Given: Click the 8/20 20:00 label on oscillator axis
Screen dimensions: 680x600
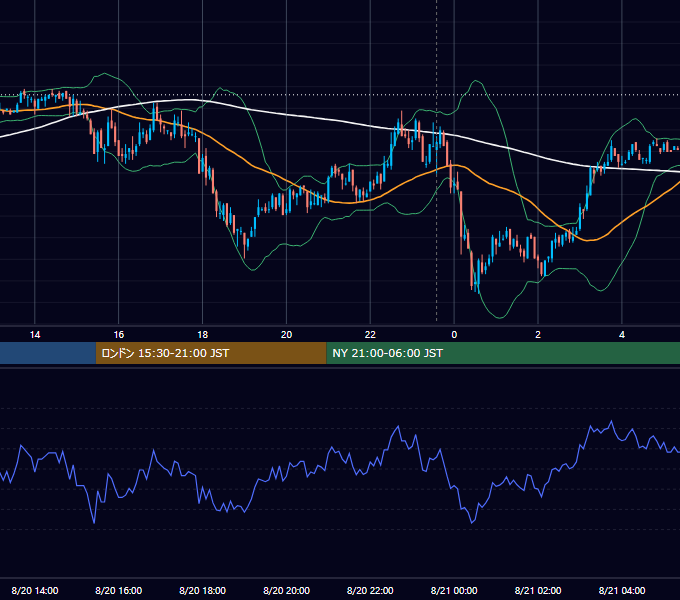Looking at the screenshot, I should point(286,590).
